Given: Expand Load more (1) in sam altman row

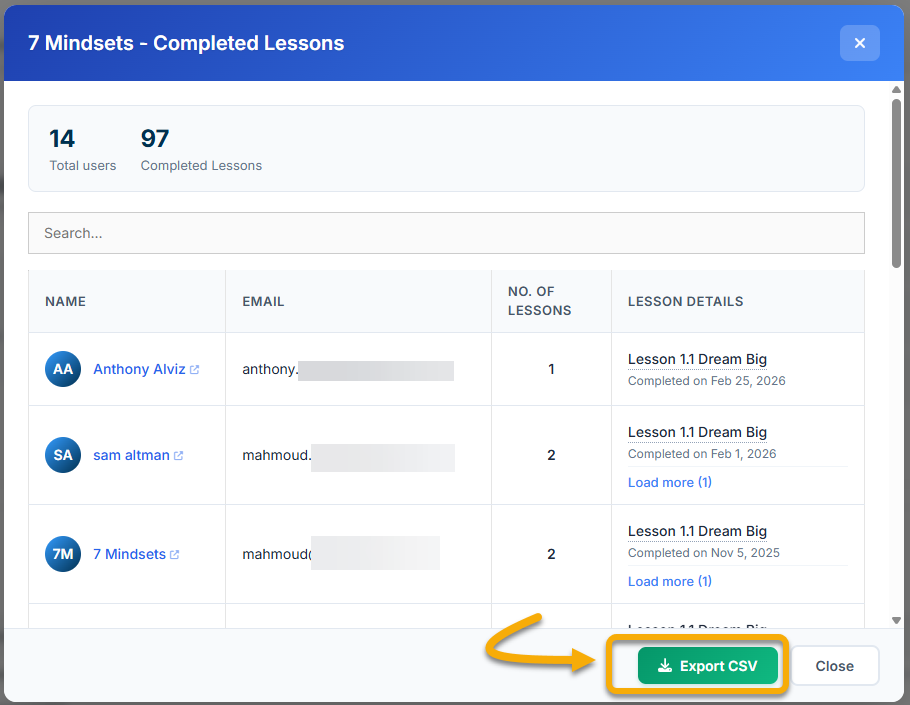Looking at the screenshot, I should (670, 482).
